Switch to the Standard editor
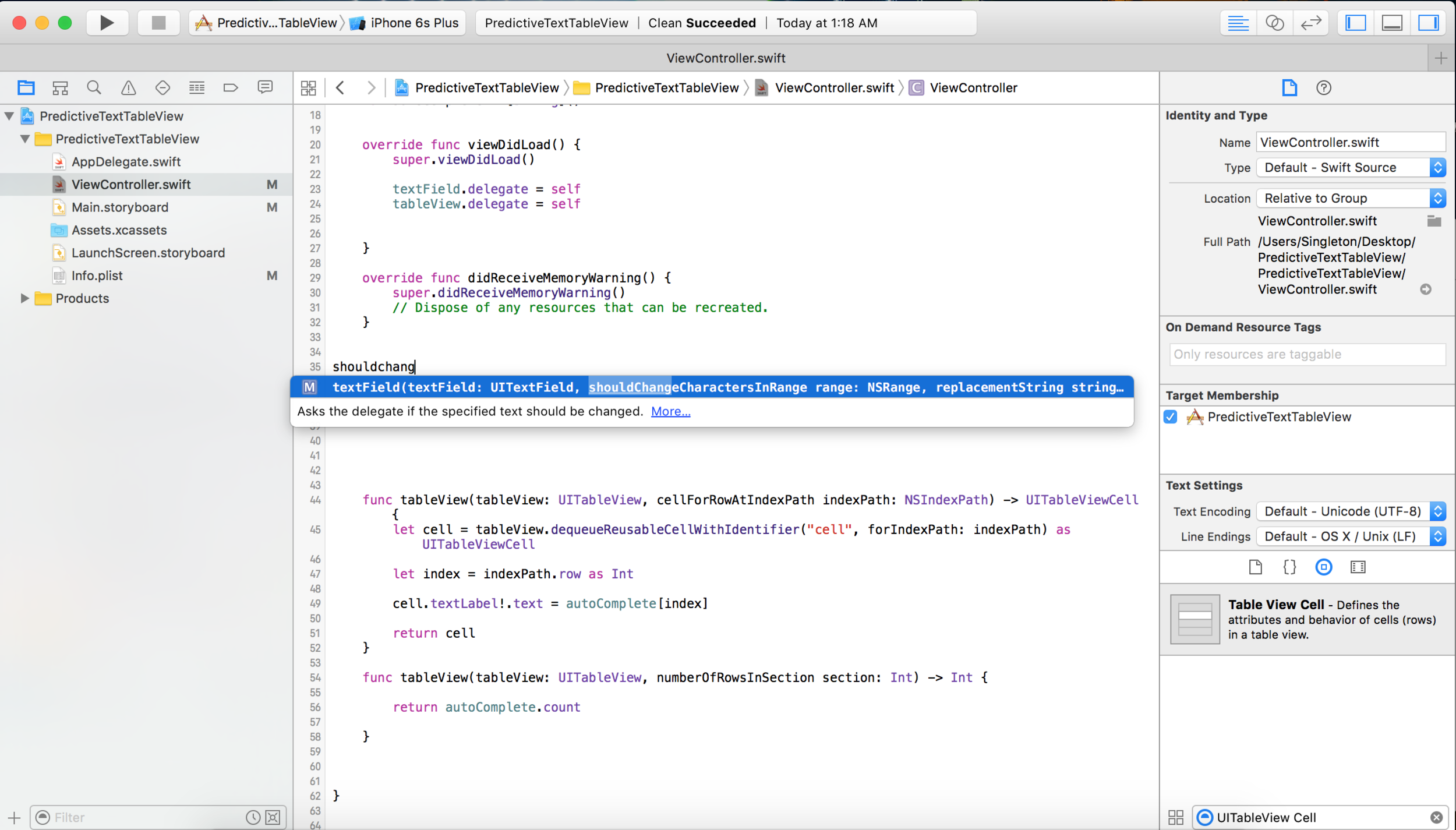 coord(1238,23)
